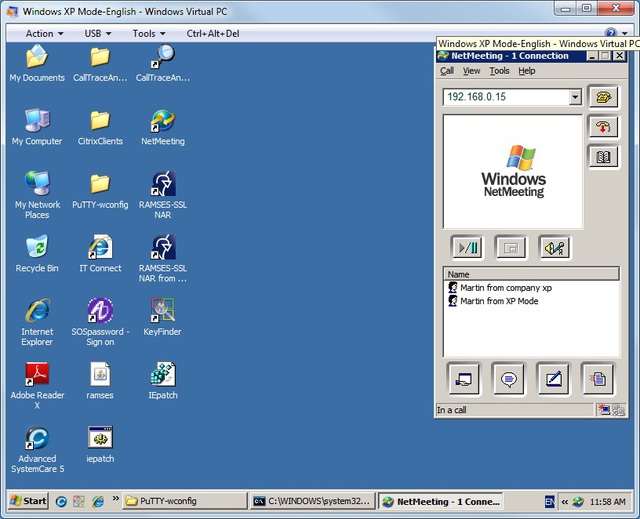Select the ramses file icon
Viewport: 640px width, 519px height.
pos(100,381)
